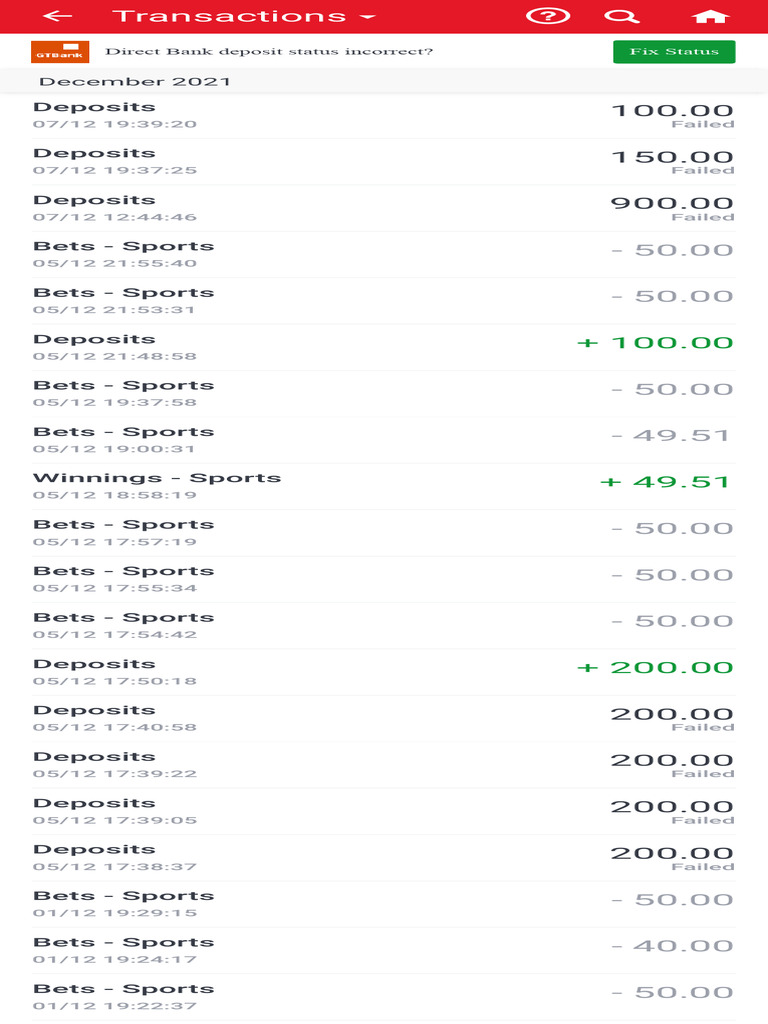Image resolution: width=768 pixels, height=1024 pixels.
Task: Tap the back arrow icon
Action: pyautogui.click(x=58, y=16)
